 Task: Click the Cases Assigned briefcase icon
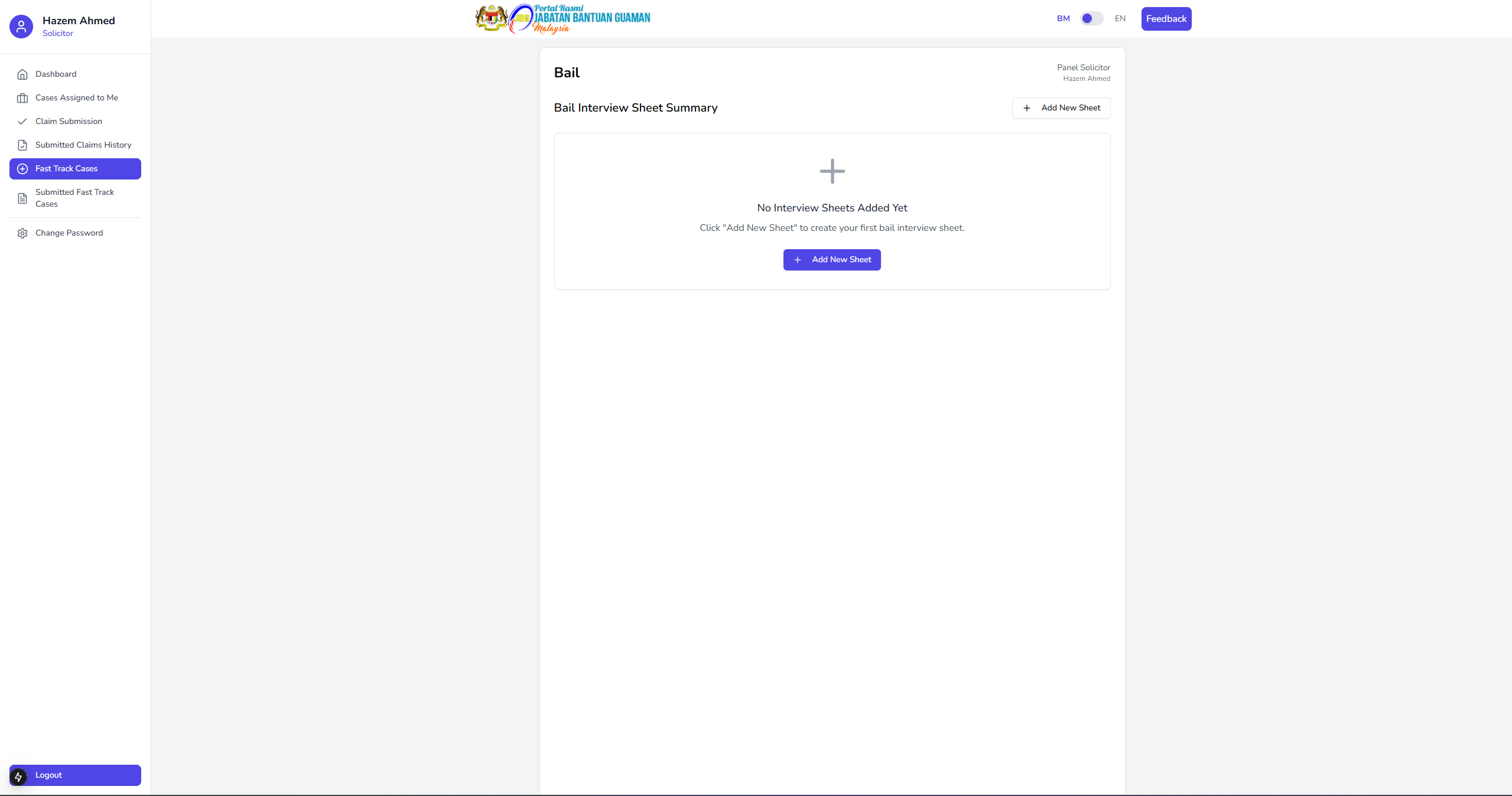pyautogui.click(x=22, y=98)
